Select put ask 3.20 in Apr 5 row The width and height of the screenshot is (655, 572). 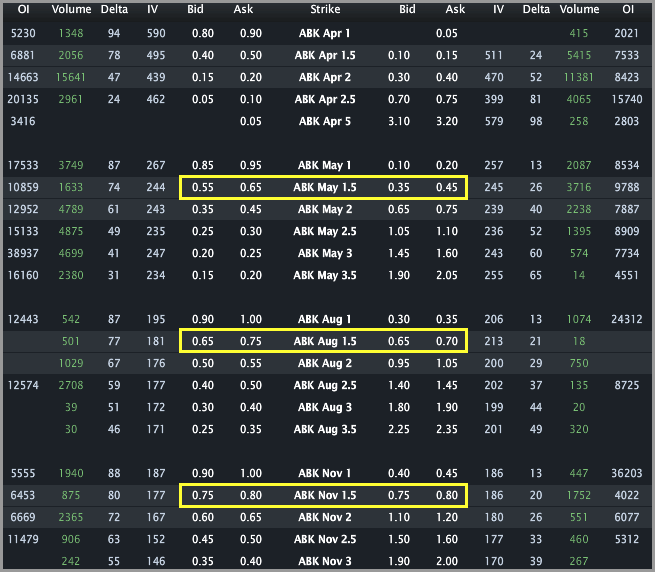pyautogui.click(x=447, y=122)
